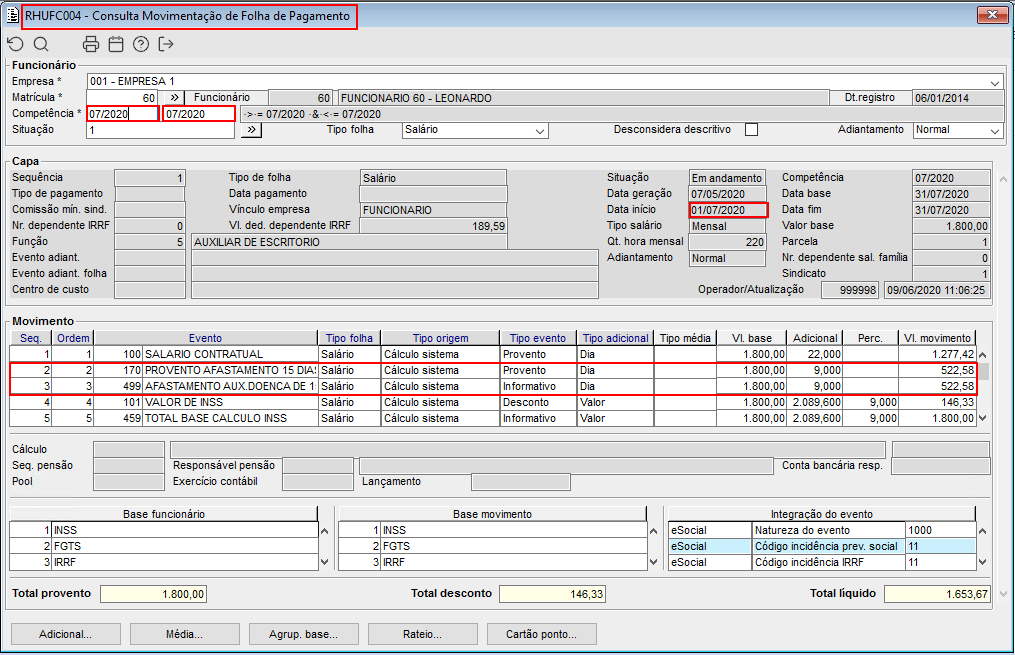Click the magnifier search icon
This screenshot has width=1015, height=655.
41,44
